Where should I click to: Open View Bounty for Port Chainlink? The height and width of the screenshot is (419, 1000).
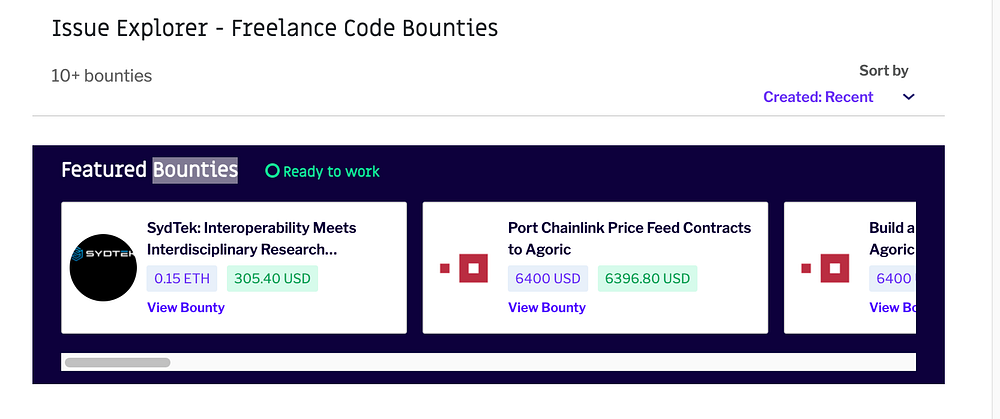tap(547, 307)
